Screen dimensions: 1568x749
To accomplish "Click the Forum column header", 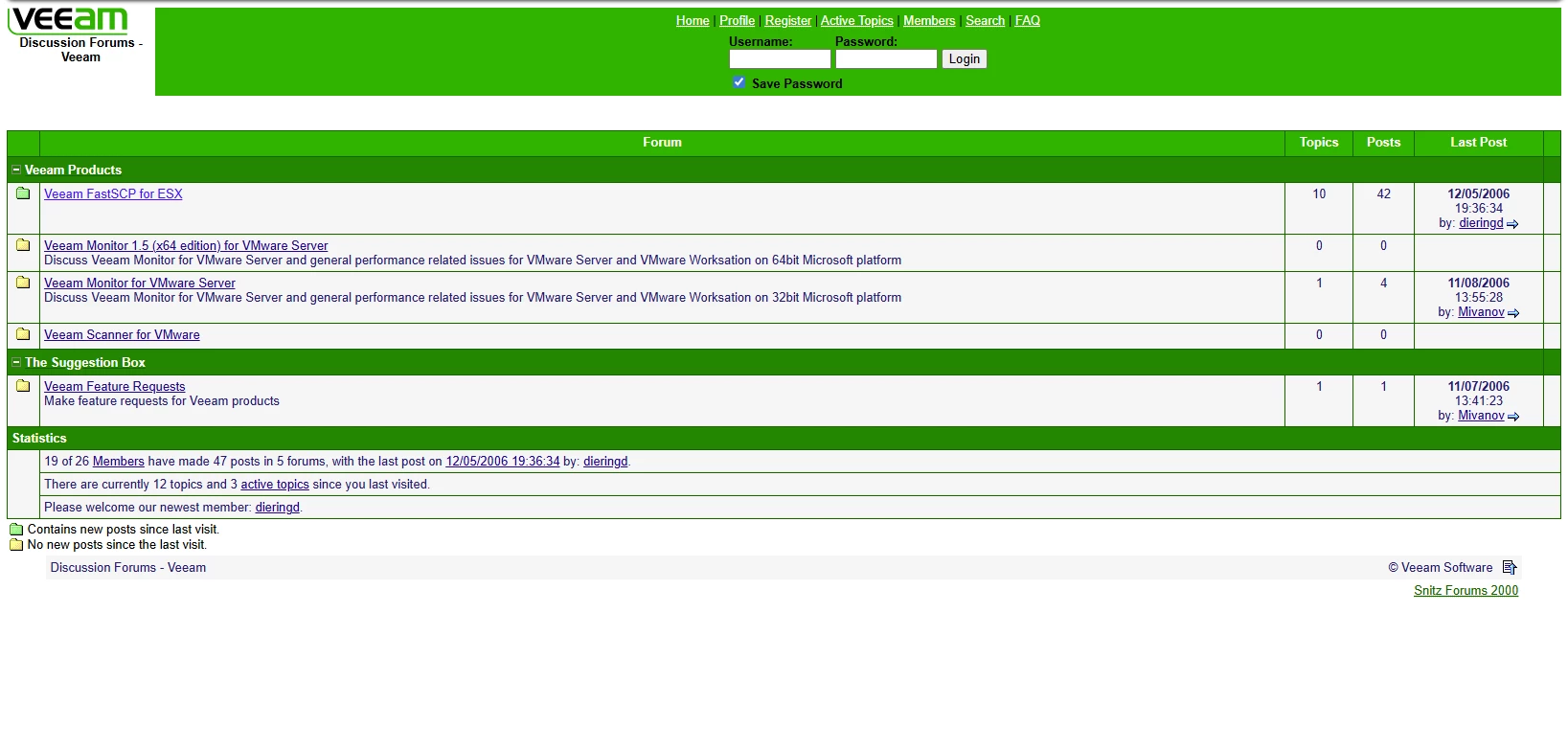I will pyautogui.click(x=662, y=142).
